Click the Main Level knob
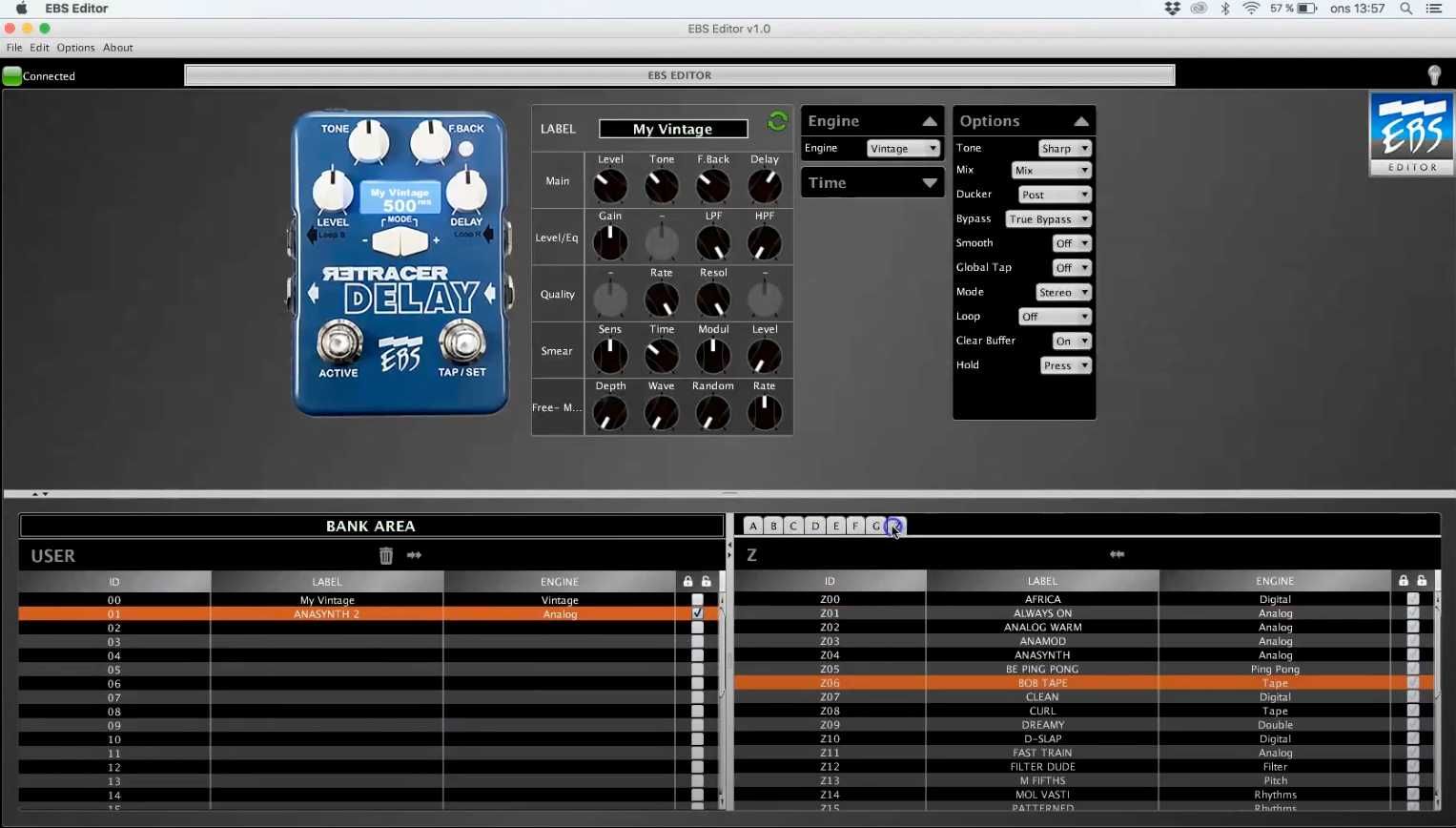This screenshot has width=1456, height=828. pyautogui.click(x=610, y=186)
